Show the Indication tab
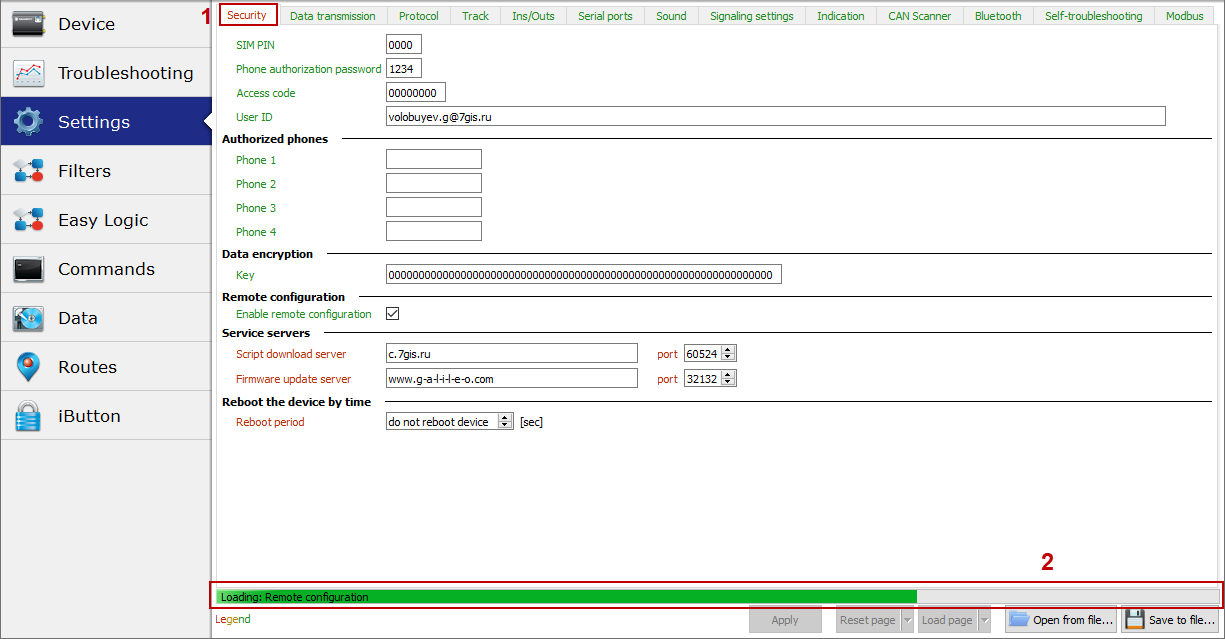 pyautogui.click(x=841, y=16)
